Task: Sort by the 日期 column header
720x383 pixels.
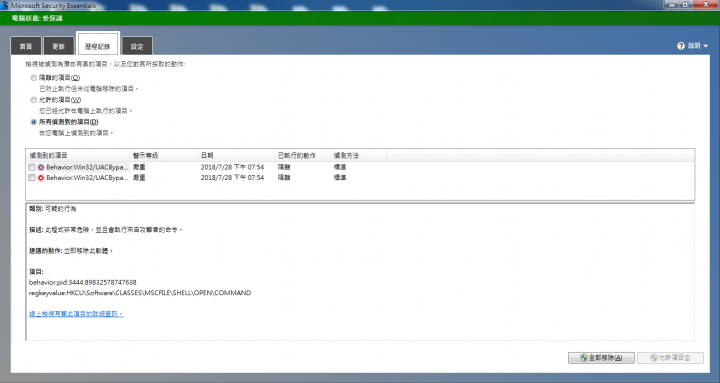Action: click(x=236, y=155)
